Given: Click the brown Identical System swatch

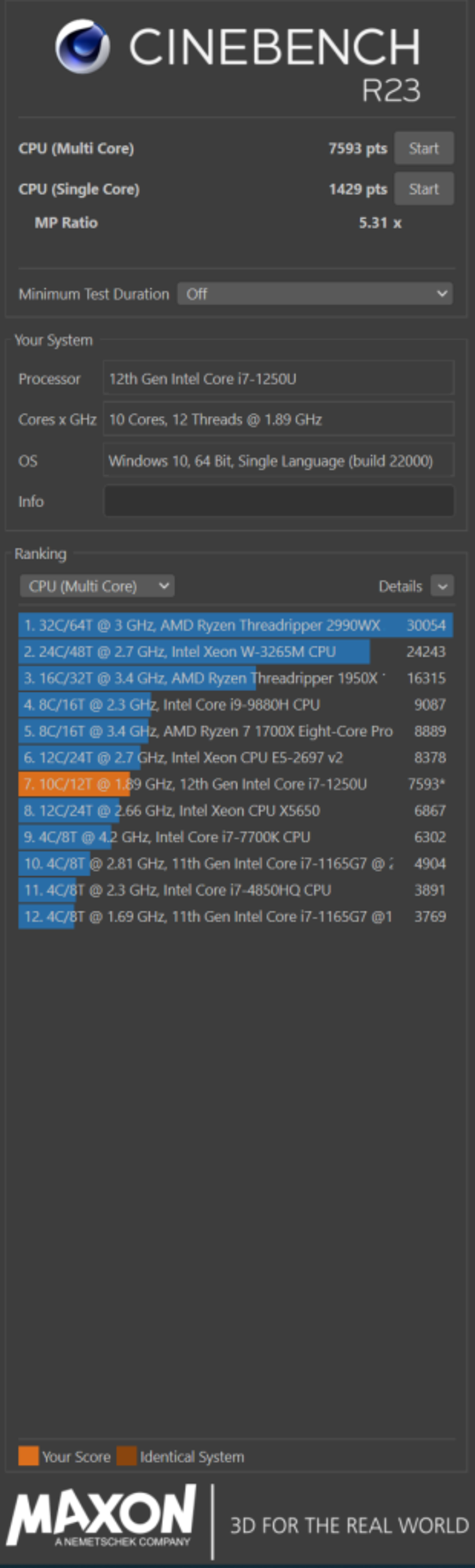Looking at the screenshot, I should coord(126,1456).
